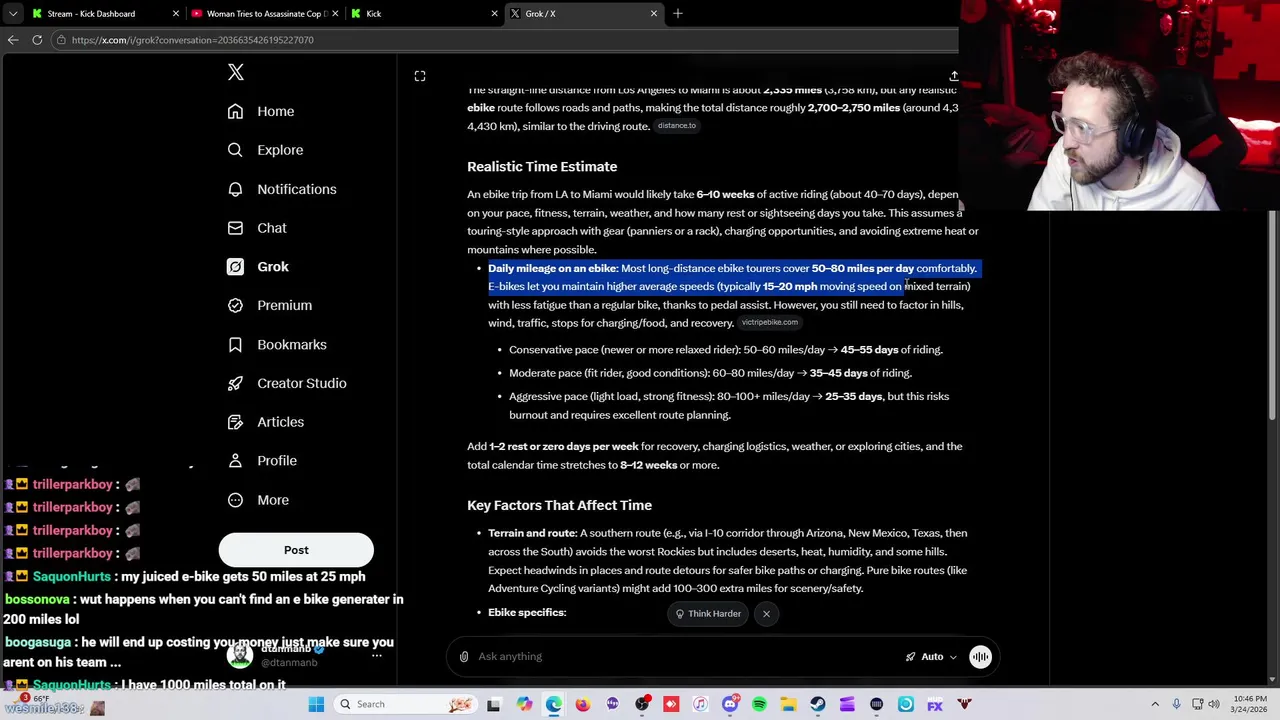The height and width of the screenshot is (720, 1280).
Task: Reload the current page
Action: [x=37, y=40]
